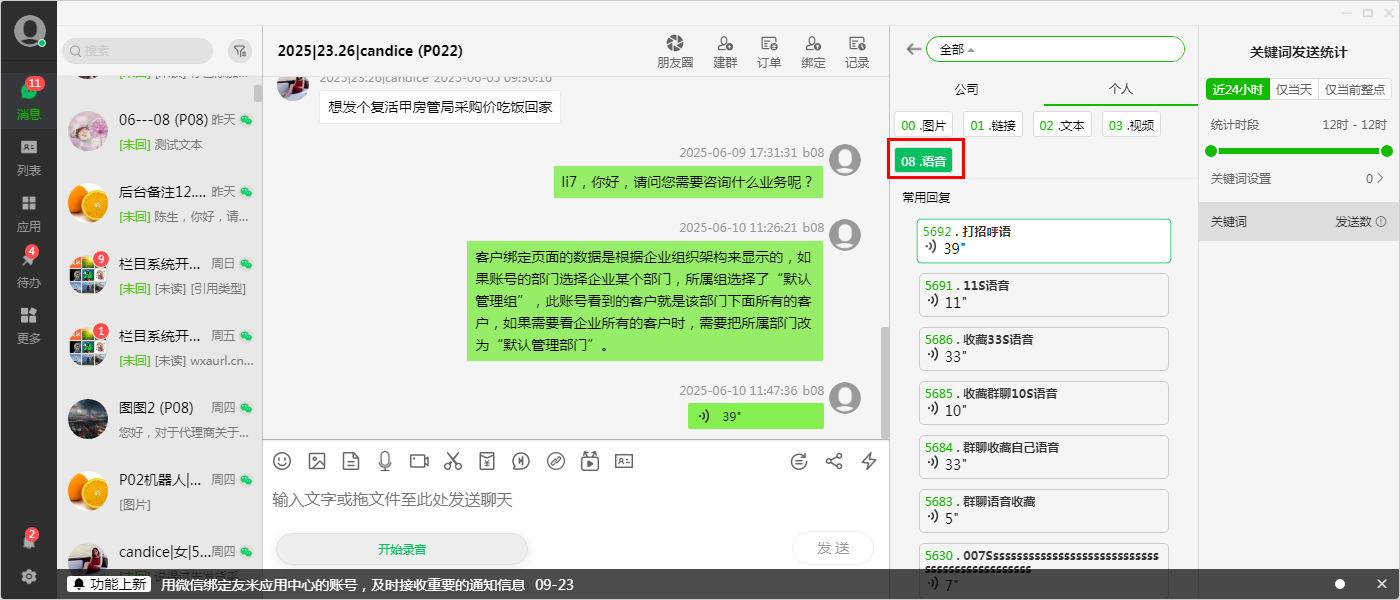Expand the 全部 dropdown at panel top
The width and height of the screenshot is (1400, 600).
[1055, 48]
